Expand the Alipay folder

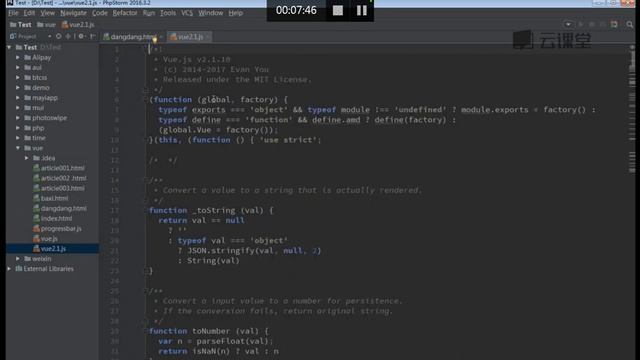pyautogui.click(x=18, y=58)
